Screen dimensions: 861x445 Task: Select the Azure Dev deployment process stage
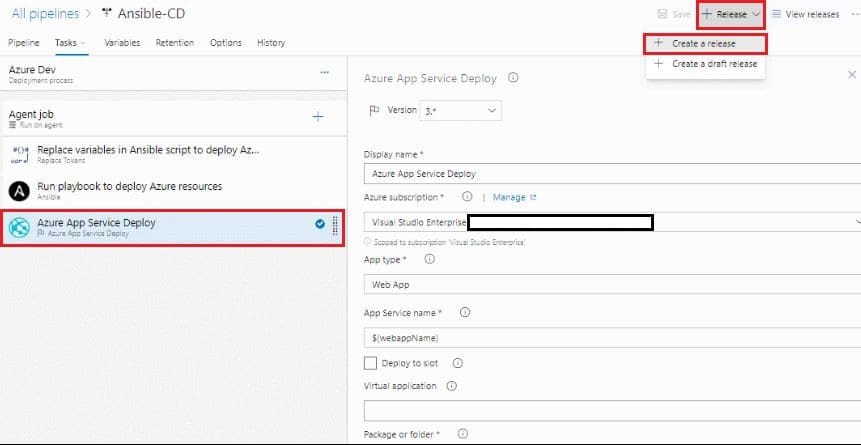[174, 74]
